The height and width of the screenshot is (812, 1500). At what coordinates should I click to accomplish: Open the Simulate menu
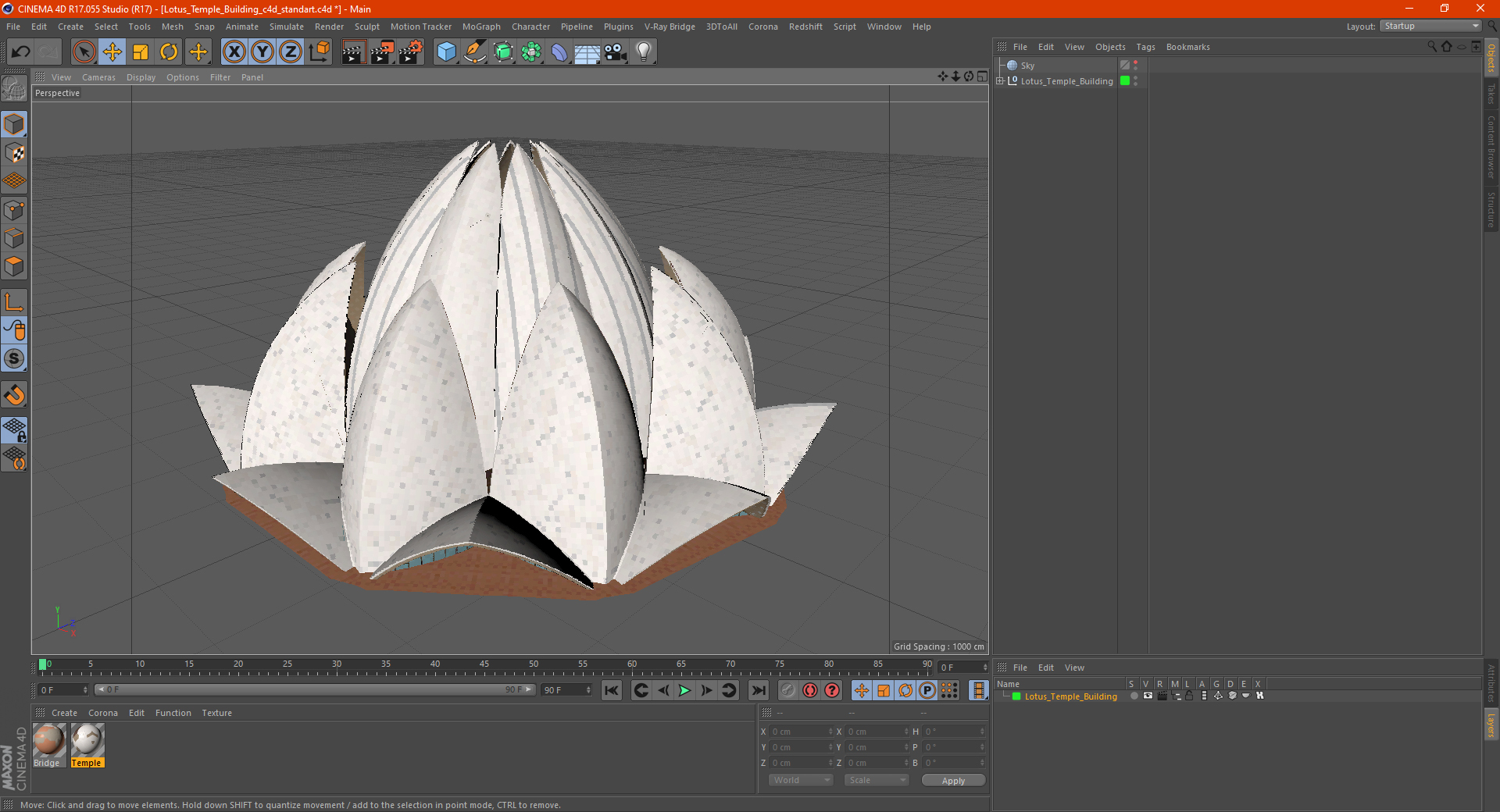point(287,27)
